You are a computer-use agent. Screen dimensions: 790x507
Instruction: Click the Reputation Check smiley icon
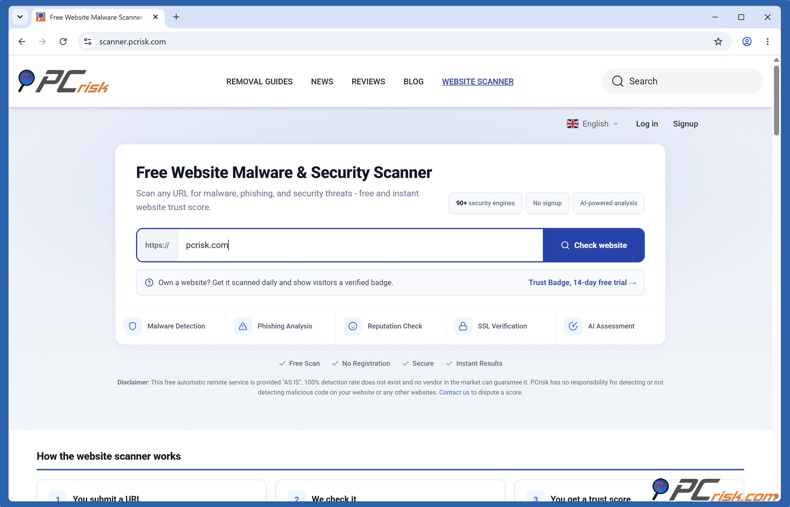[x=353, y=326]
